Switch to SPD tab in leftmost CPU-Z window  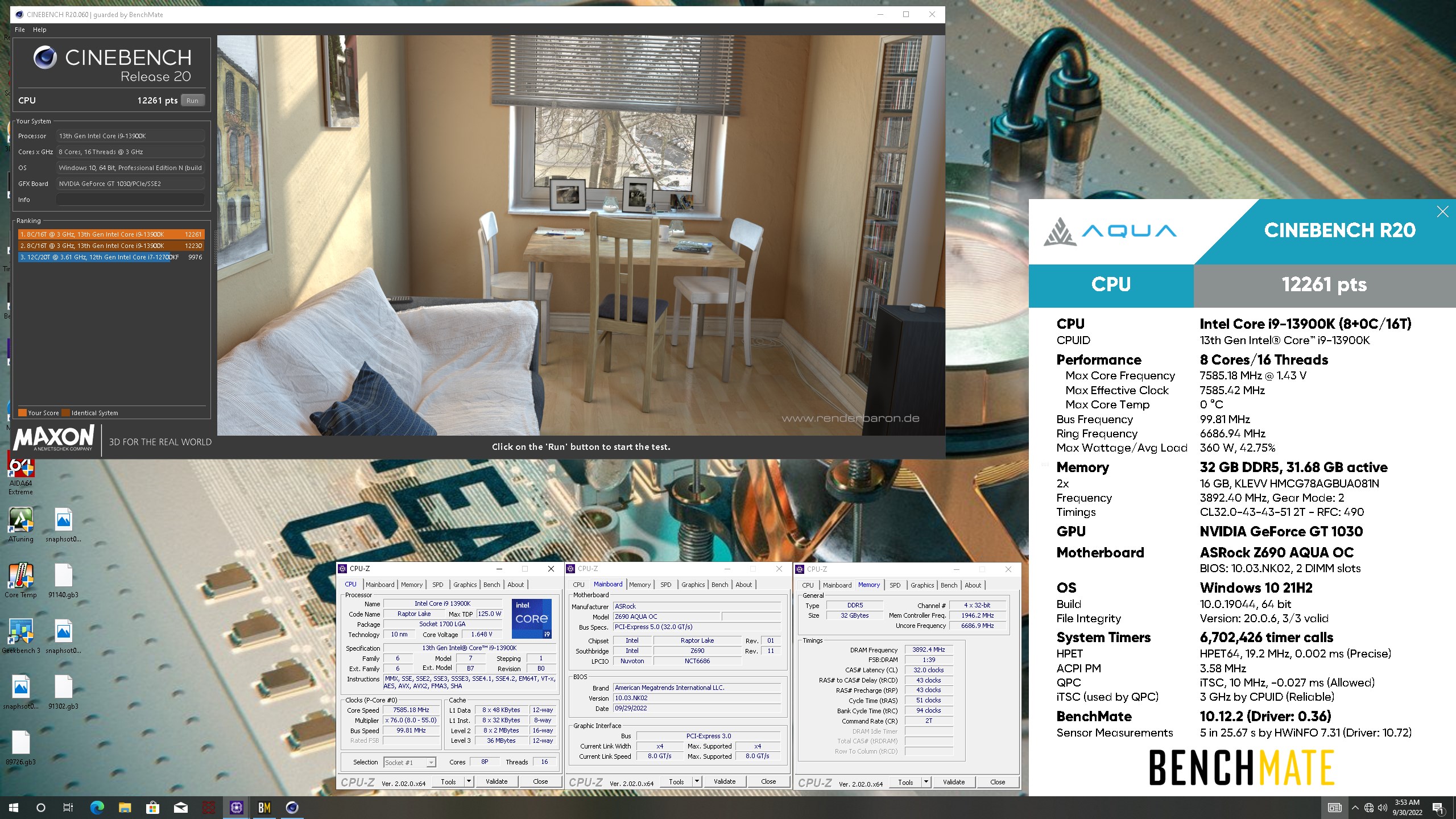(x=437, y=585)
